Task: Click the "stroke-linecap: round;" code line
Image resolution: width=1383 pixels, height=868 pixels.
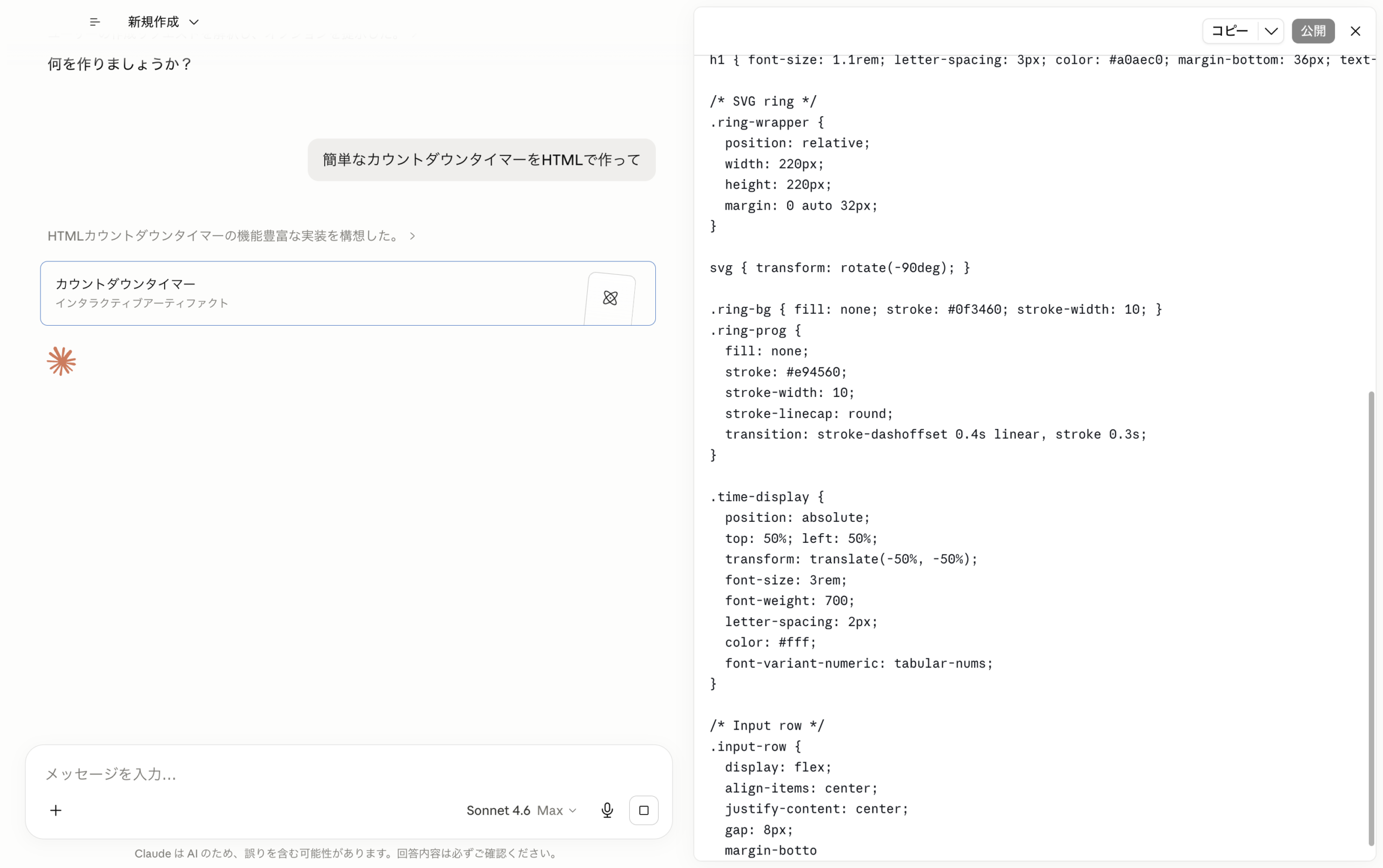Action: click(x=808, y=414)
